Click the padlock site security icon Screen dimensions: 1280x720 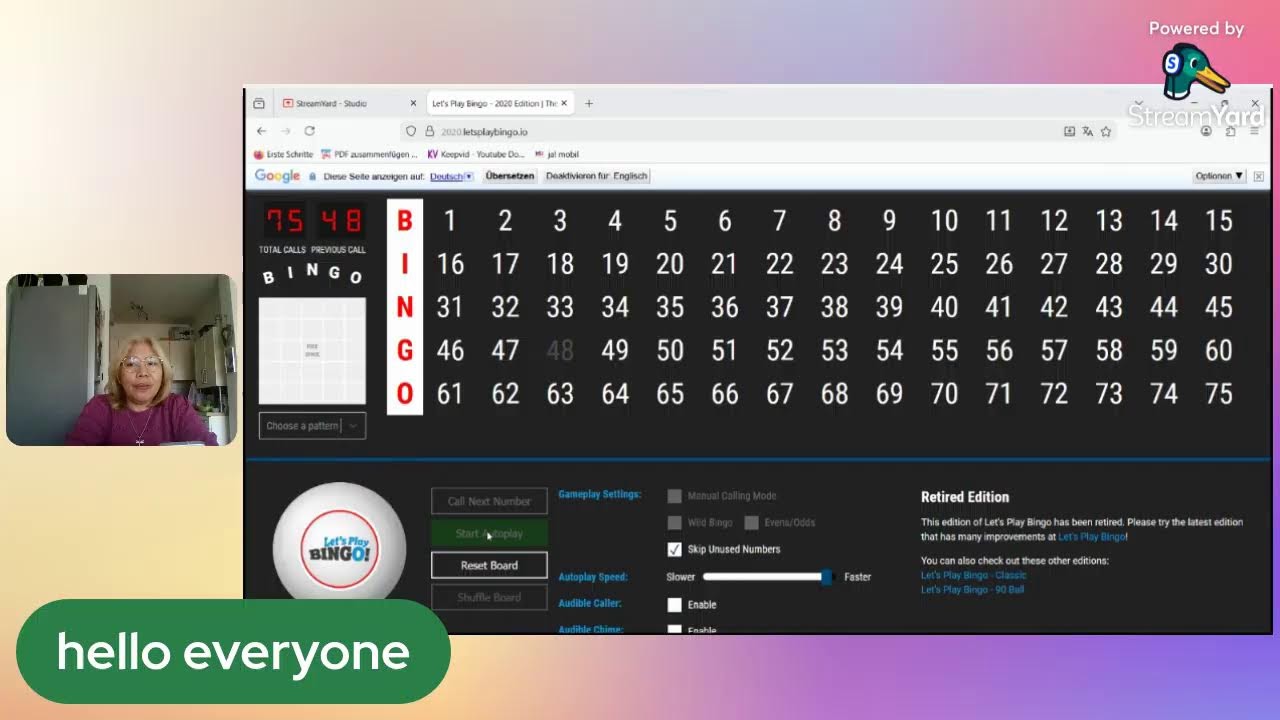click(x=430, y=131)
